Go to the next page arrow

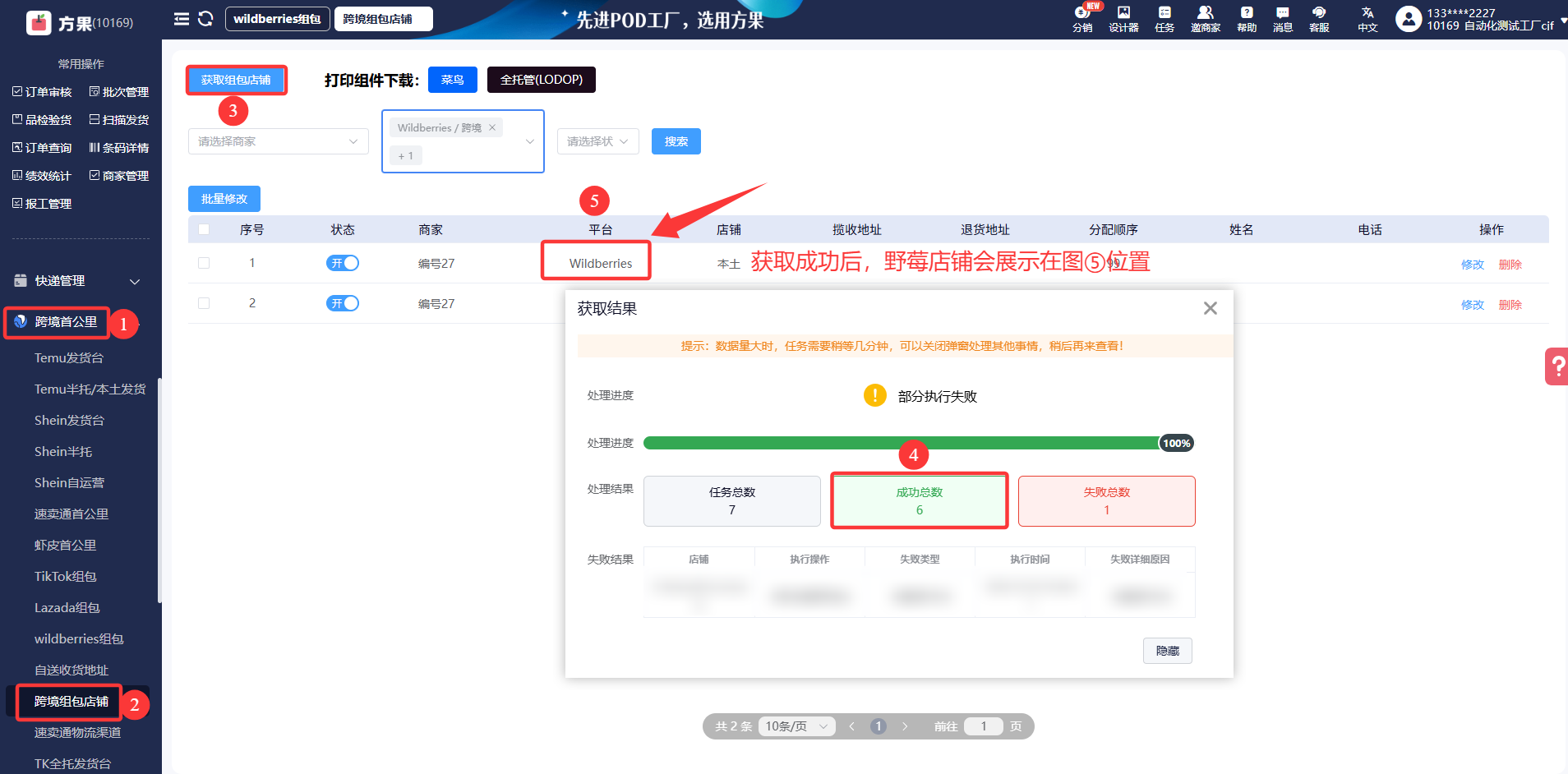point(905,726)
